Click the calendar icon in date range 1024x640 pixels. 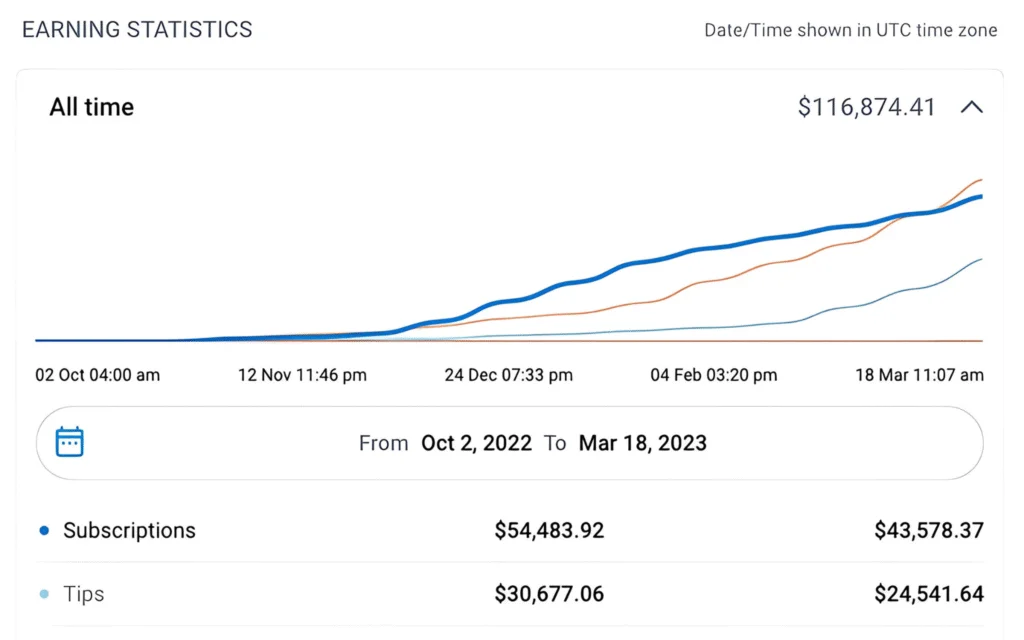click(70, 442)
